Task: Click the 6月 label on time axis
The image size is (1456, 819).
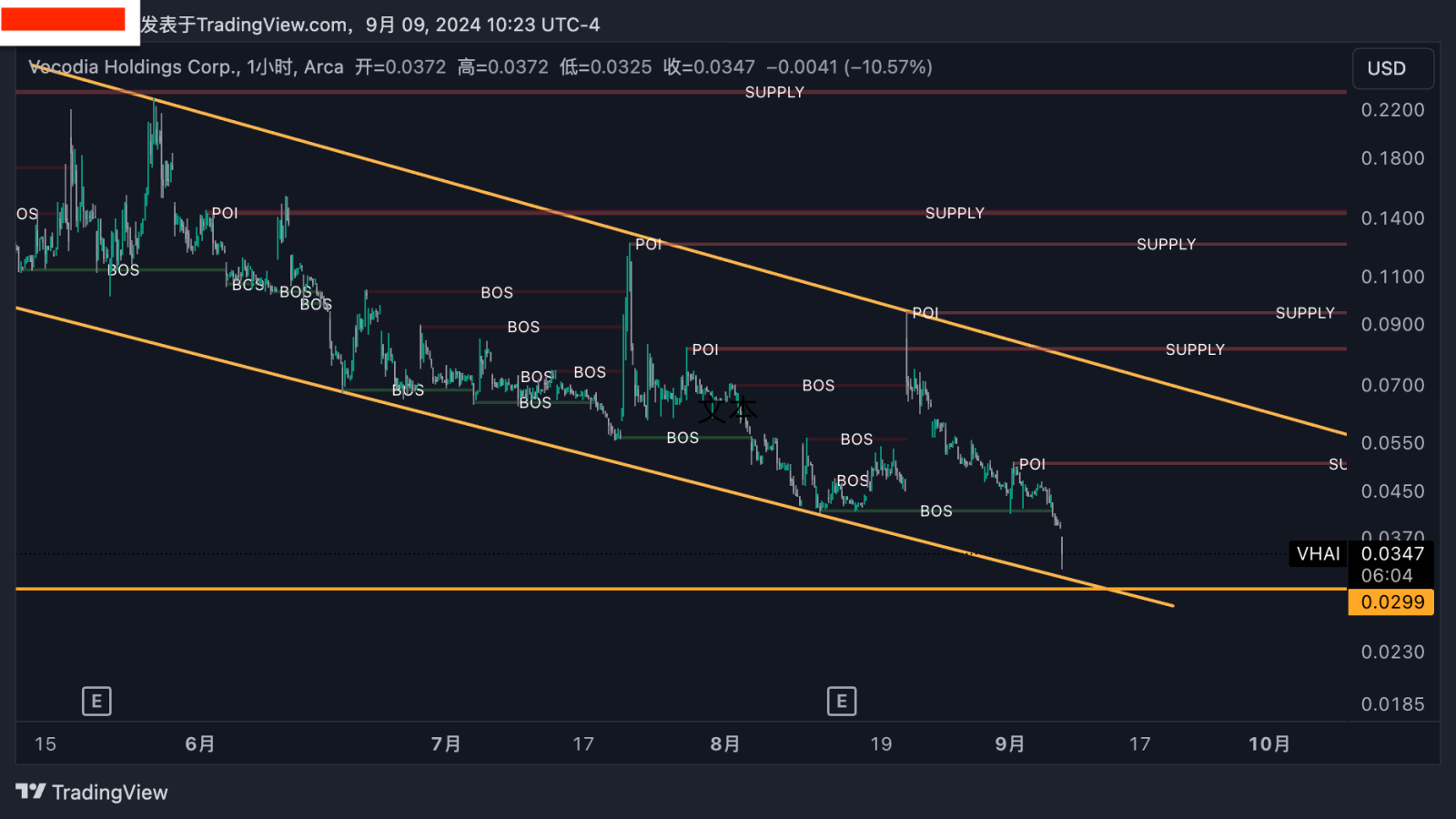Action: pyautogui.click(x=200, y=744)
